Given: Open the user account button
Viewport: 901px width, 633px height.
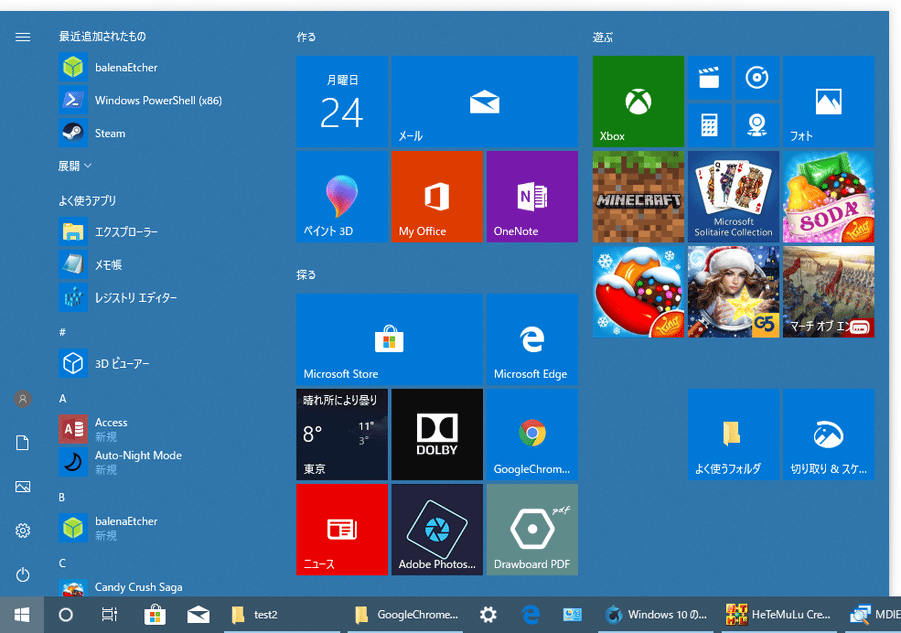Looking at the screenshot, I should point(23,399).
